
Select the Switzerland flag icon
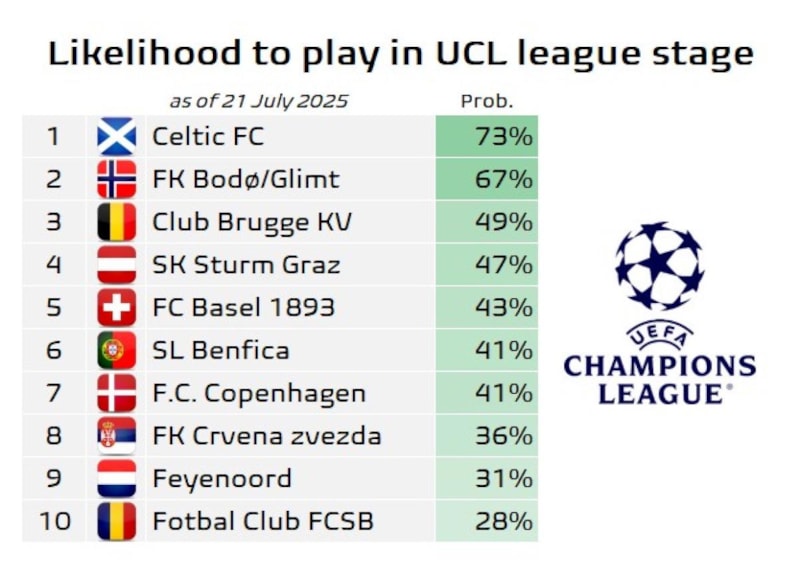coord(117,308)
